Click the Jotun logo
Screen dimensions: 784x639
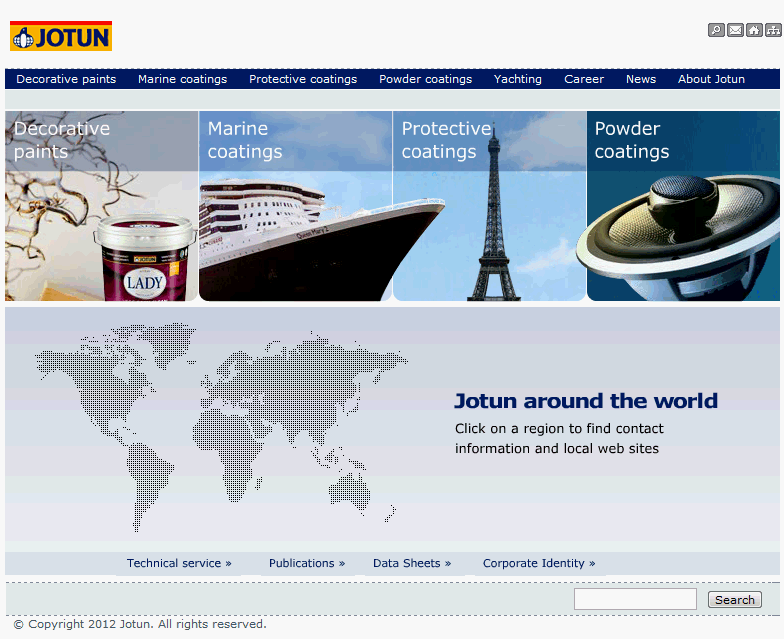pyautogui.click(x=60, y=36)
